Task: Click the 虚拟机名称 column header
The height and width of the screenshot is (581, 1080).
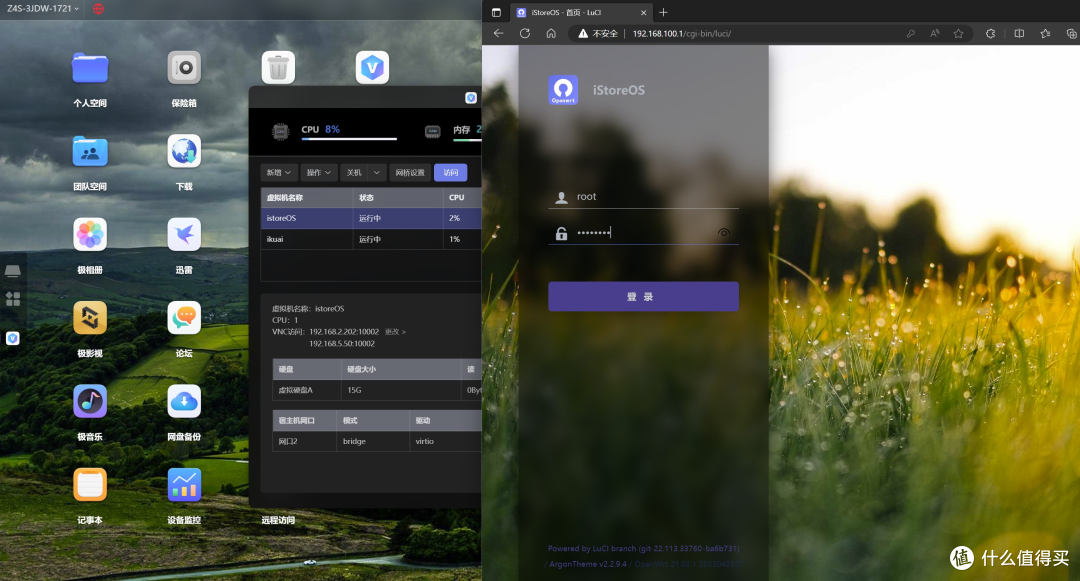Action: 307,198
